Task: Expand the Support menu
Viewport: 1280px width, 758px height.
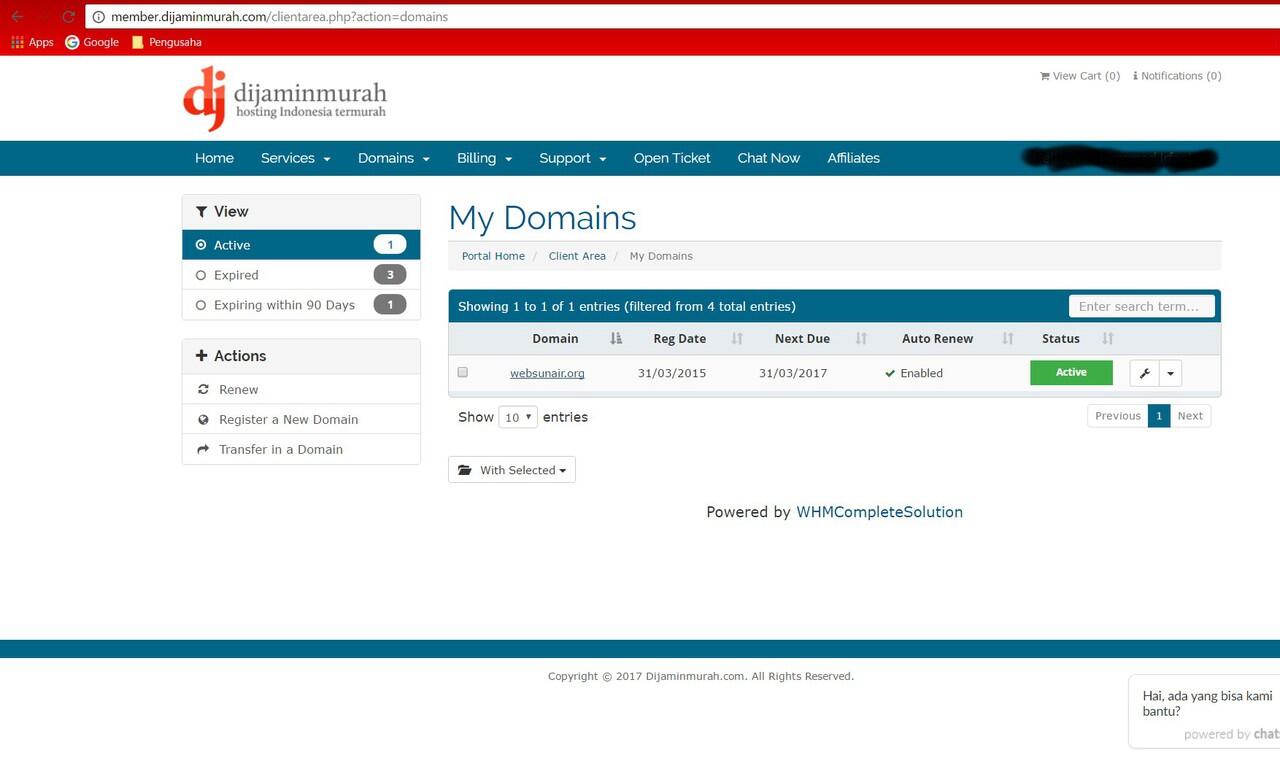Action: point(573,158)
